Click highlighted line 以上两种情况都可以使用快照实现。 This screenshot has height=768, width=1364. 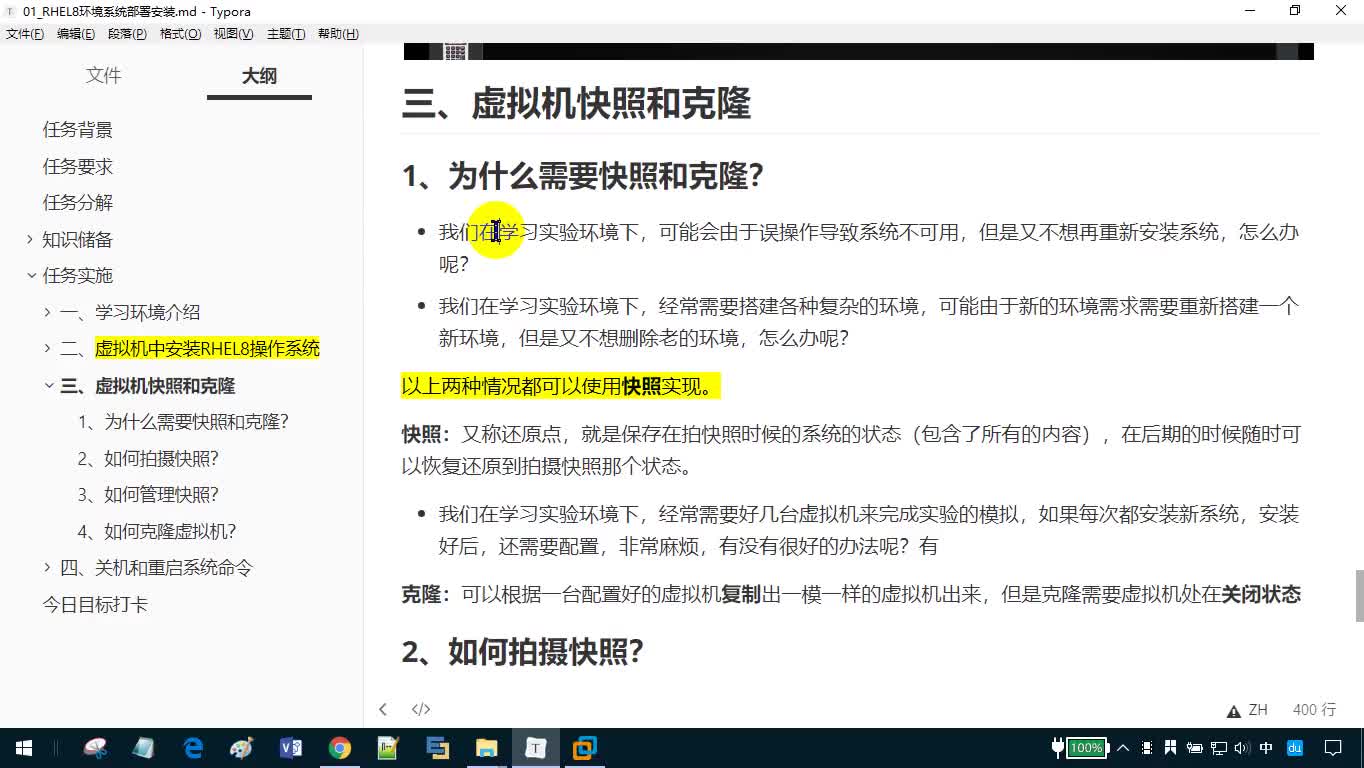pyautogui.click(x=561, y=387)
